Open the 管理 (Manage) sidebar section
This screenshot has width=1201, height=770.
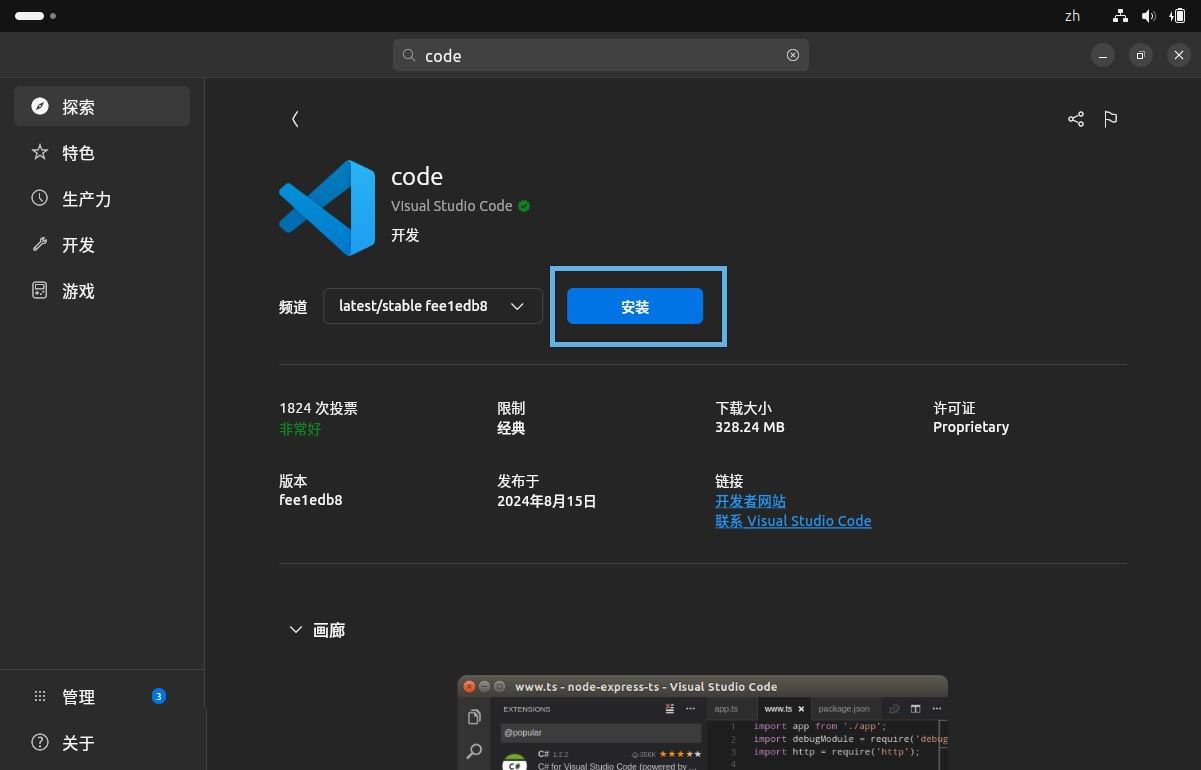[102, 696]
